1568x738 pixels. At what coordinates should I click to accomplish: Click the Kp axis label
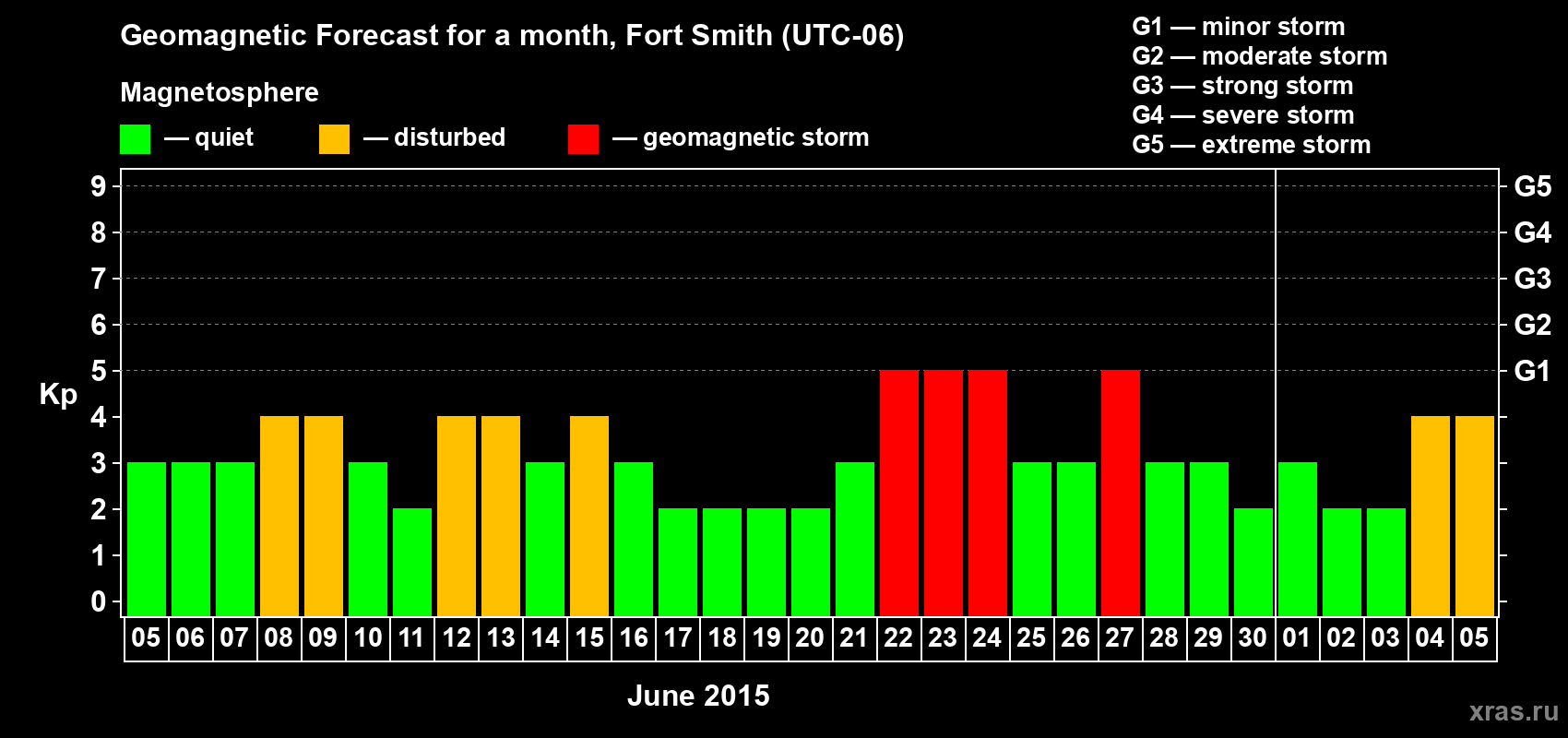pos(58,395)
